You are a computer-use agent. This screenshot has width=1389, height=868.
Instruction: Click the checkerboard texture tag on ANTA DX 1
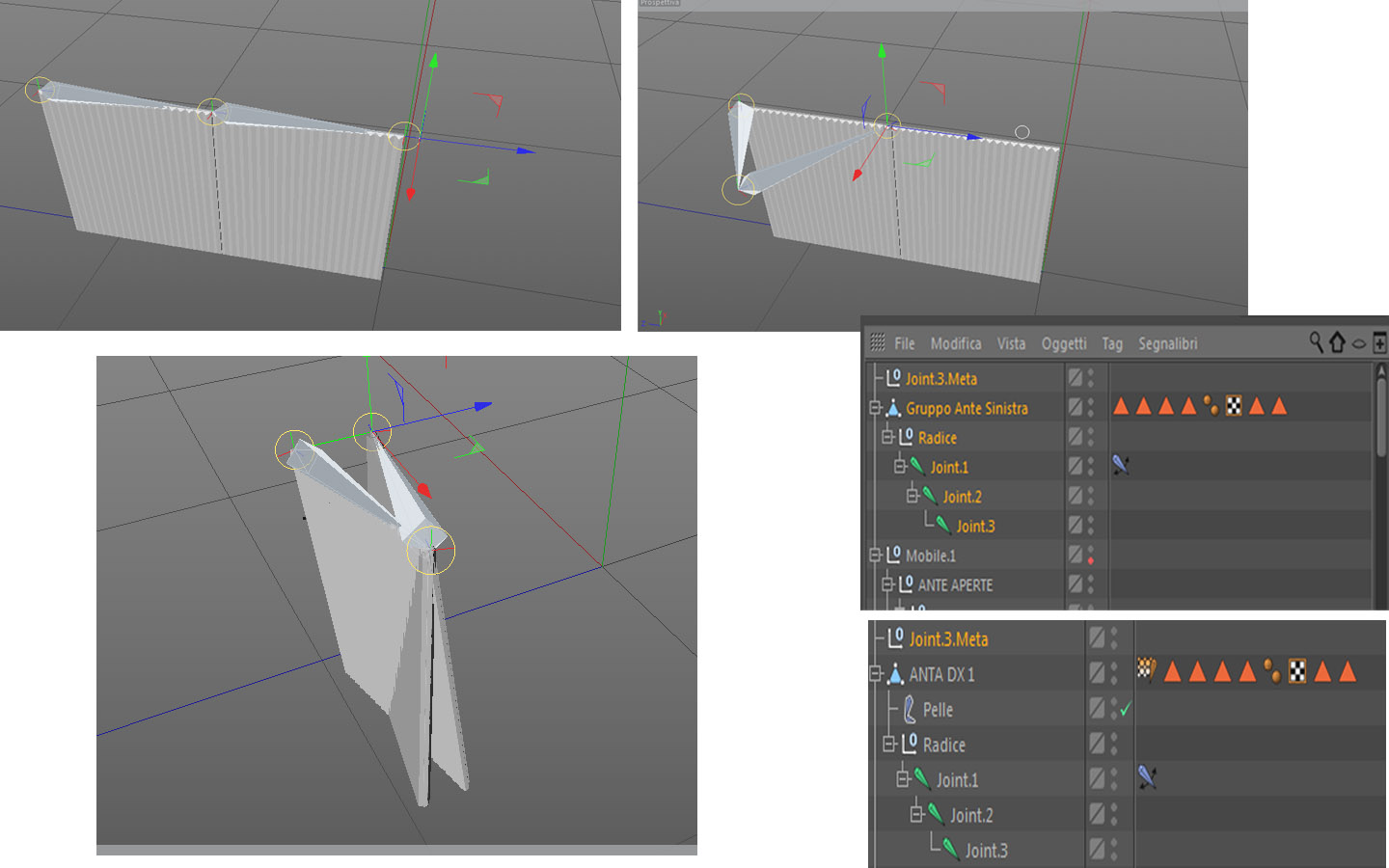point(1297,671)
